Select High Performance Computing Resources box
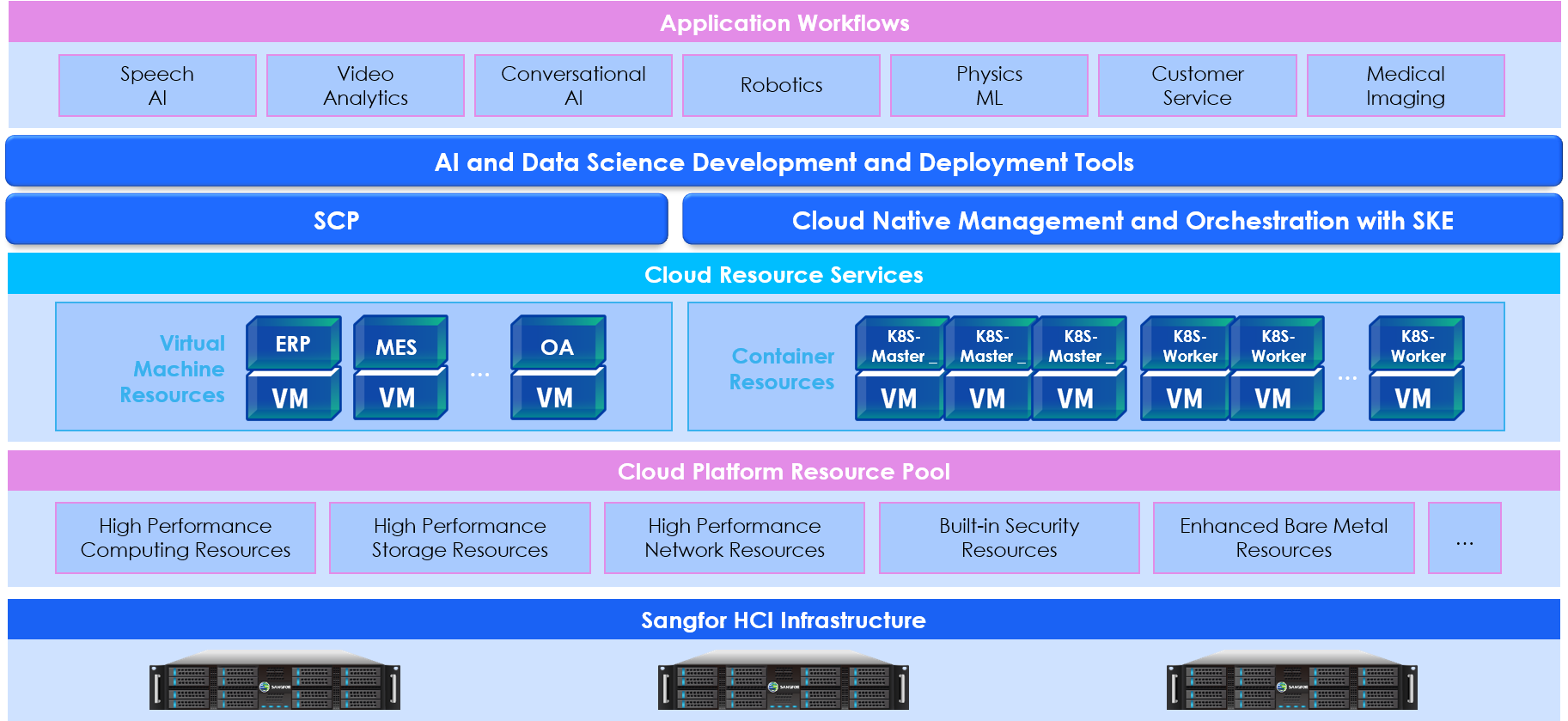Viewport: 1568px width, 721px height. pos(186,538)
